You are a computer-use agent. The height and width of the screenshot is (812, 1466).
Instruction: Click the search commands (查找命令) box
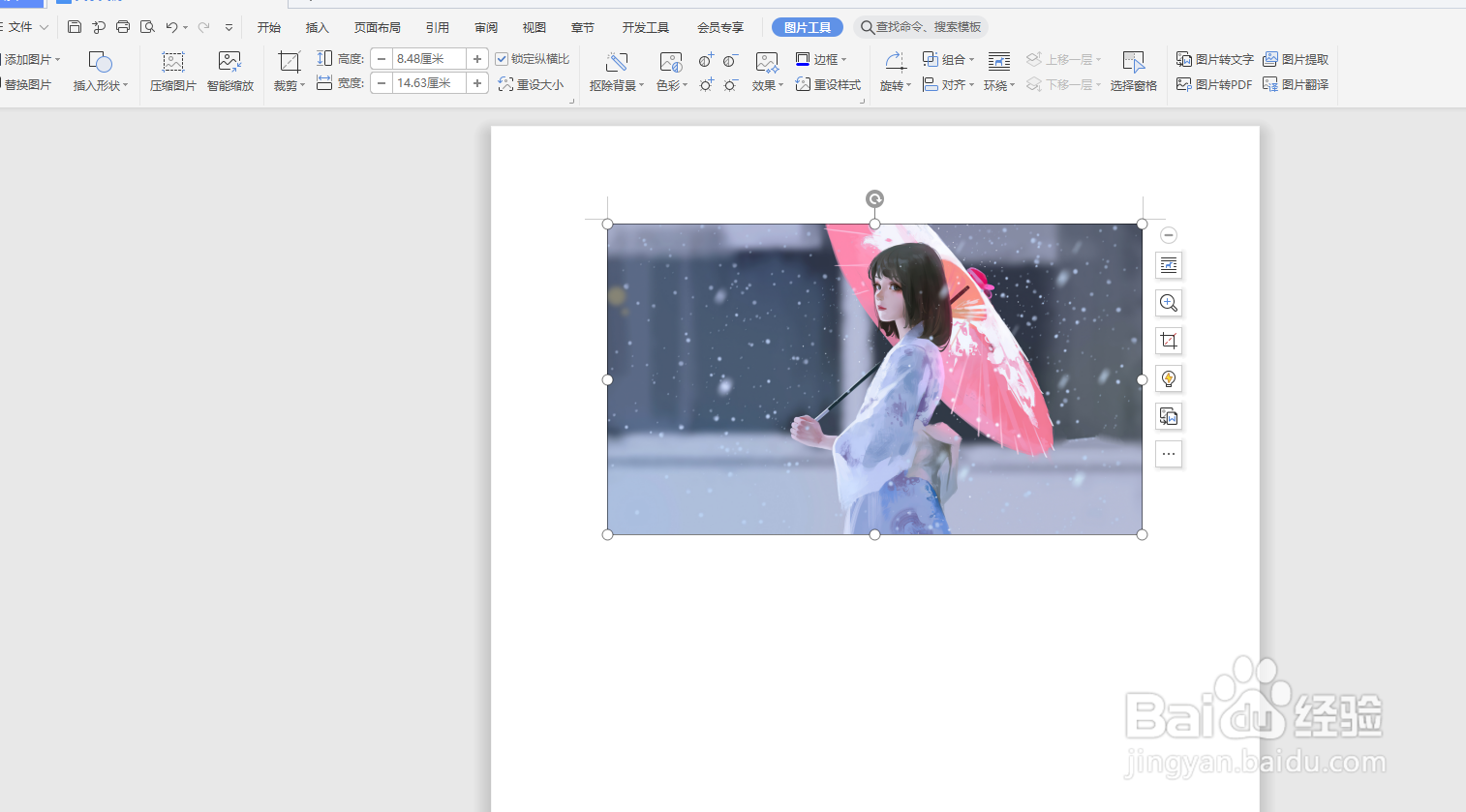pos(921,27)
